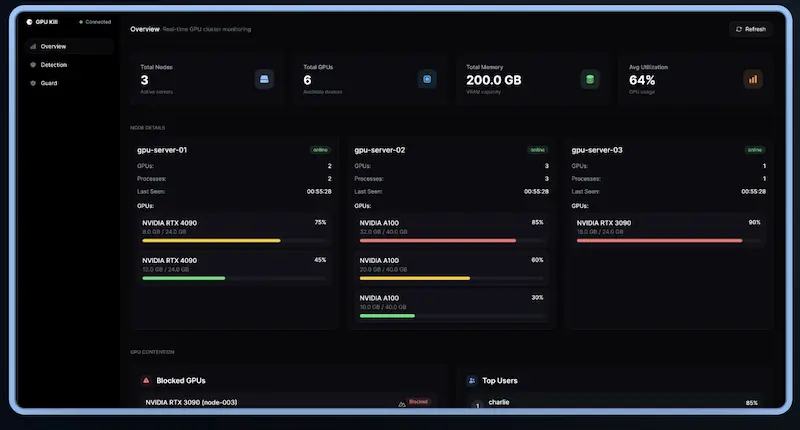
Task: Click the red Blocked badge on RTX 3090
Action: [x=418, y=402]
